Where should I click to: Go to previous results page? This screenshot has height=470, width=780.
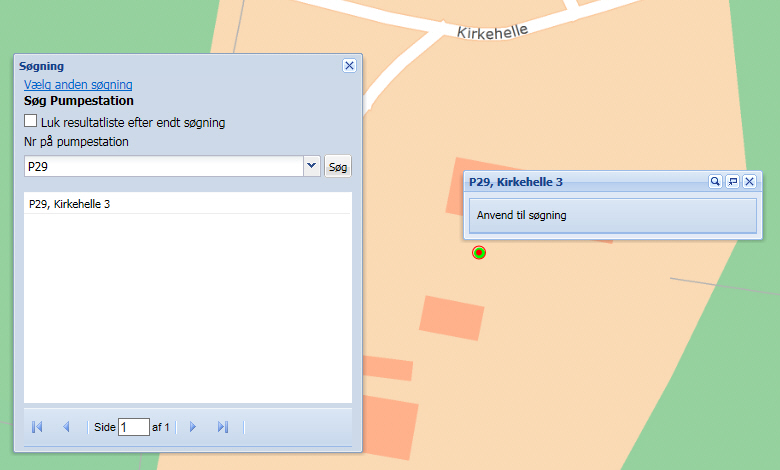pos(66,427)
